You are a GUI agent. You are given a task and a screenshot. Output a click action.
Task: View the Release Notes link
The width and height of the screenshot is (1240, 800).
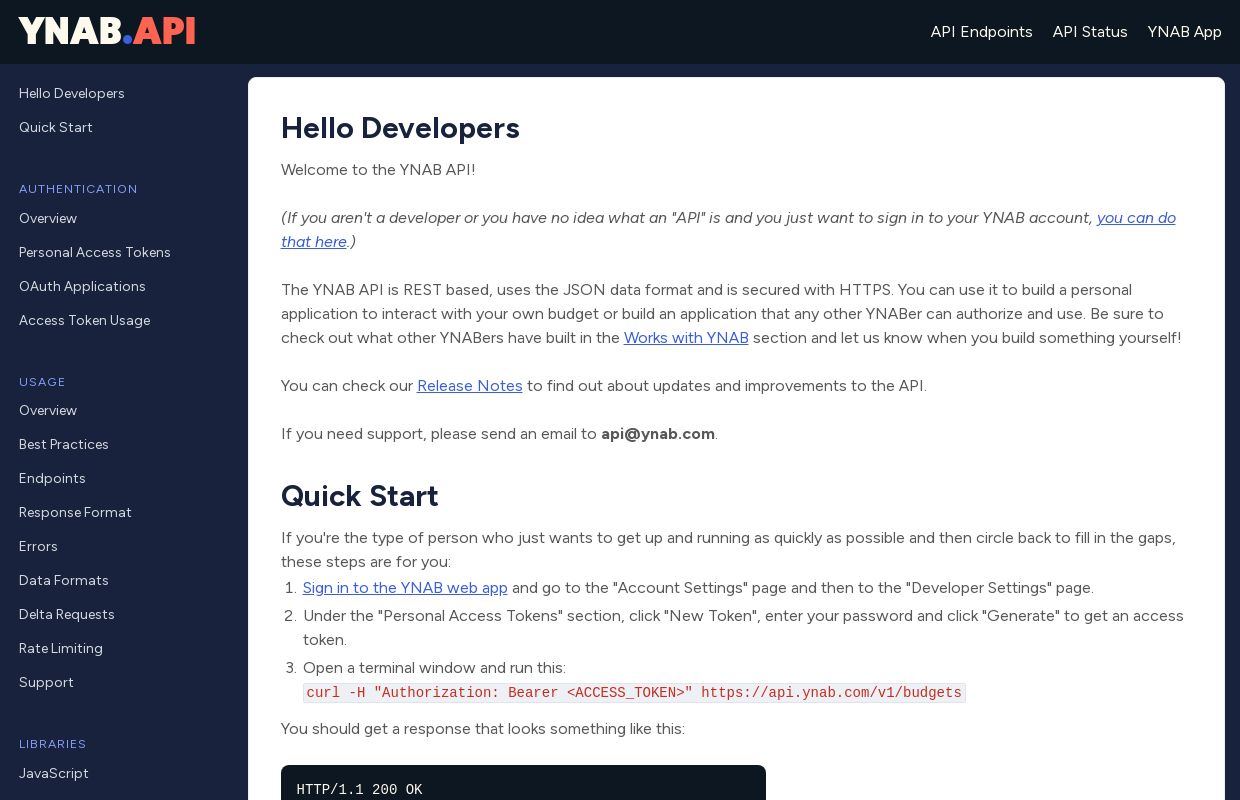click(x=470, y=386)
